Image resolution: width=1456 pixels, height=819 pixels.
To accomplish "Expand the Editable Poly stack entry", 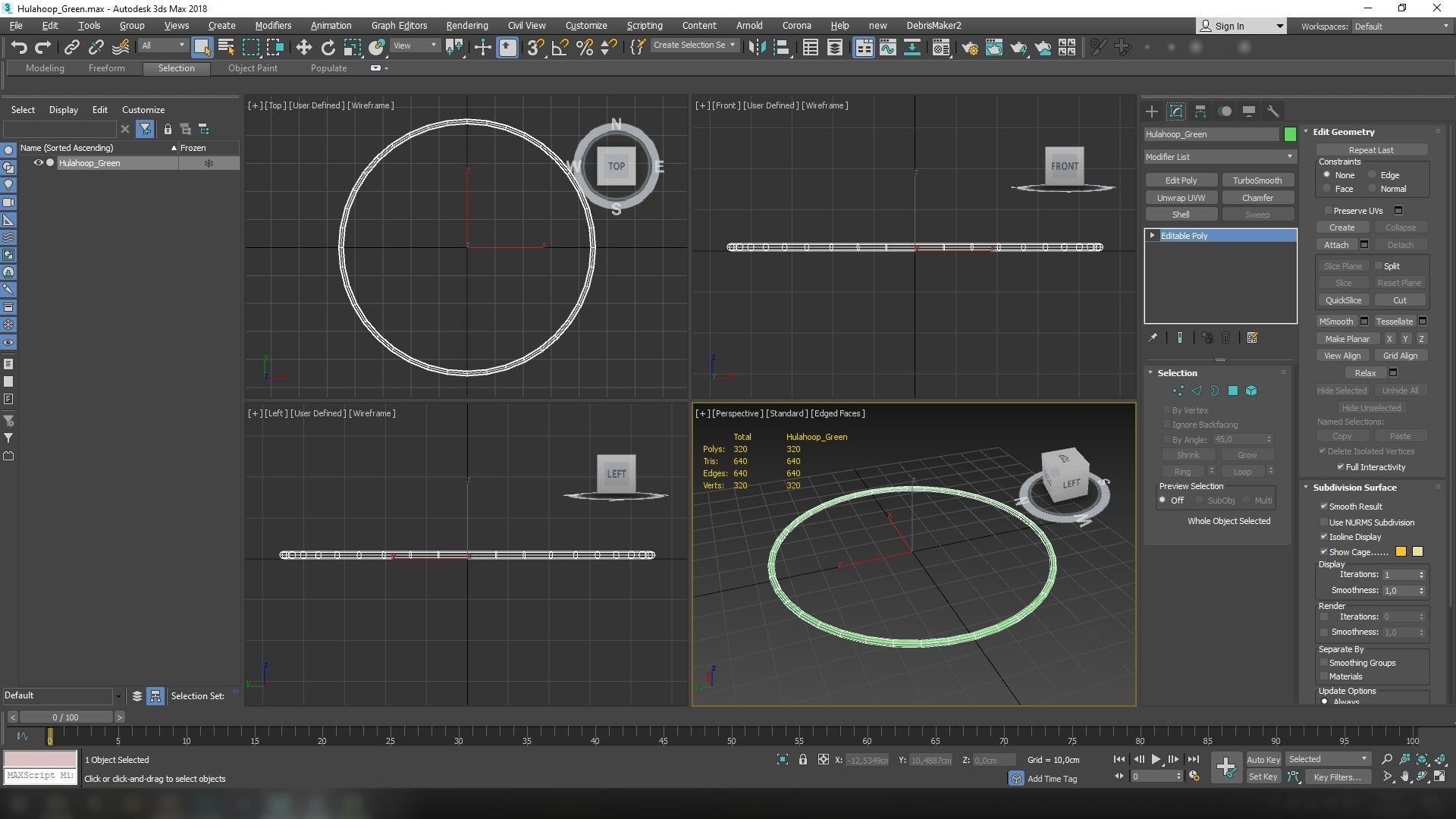I will pyautogui.click(x=1153, y=236).
